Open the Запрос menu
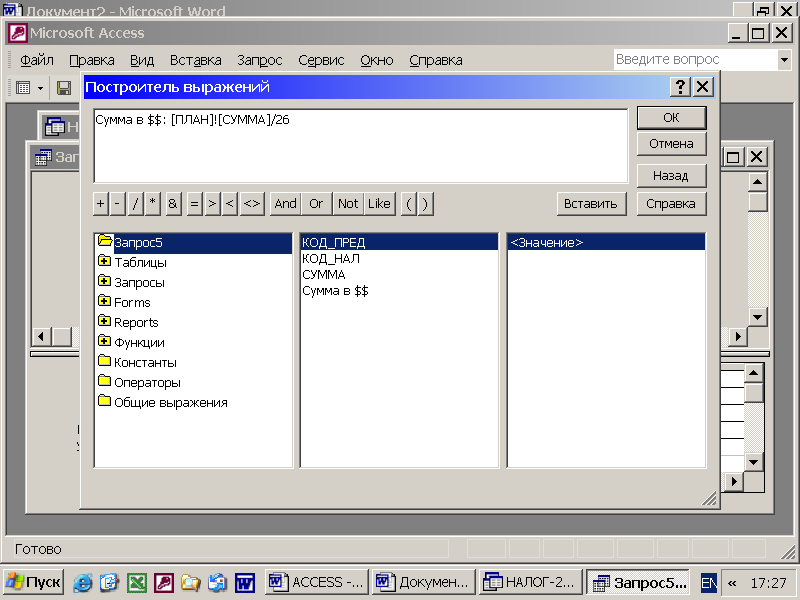 pyautogui.click(x=260, y=60)
